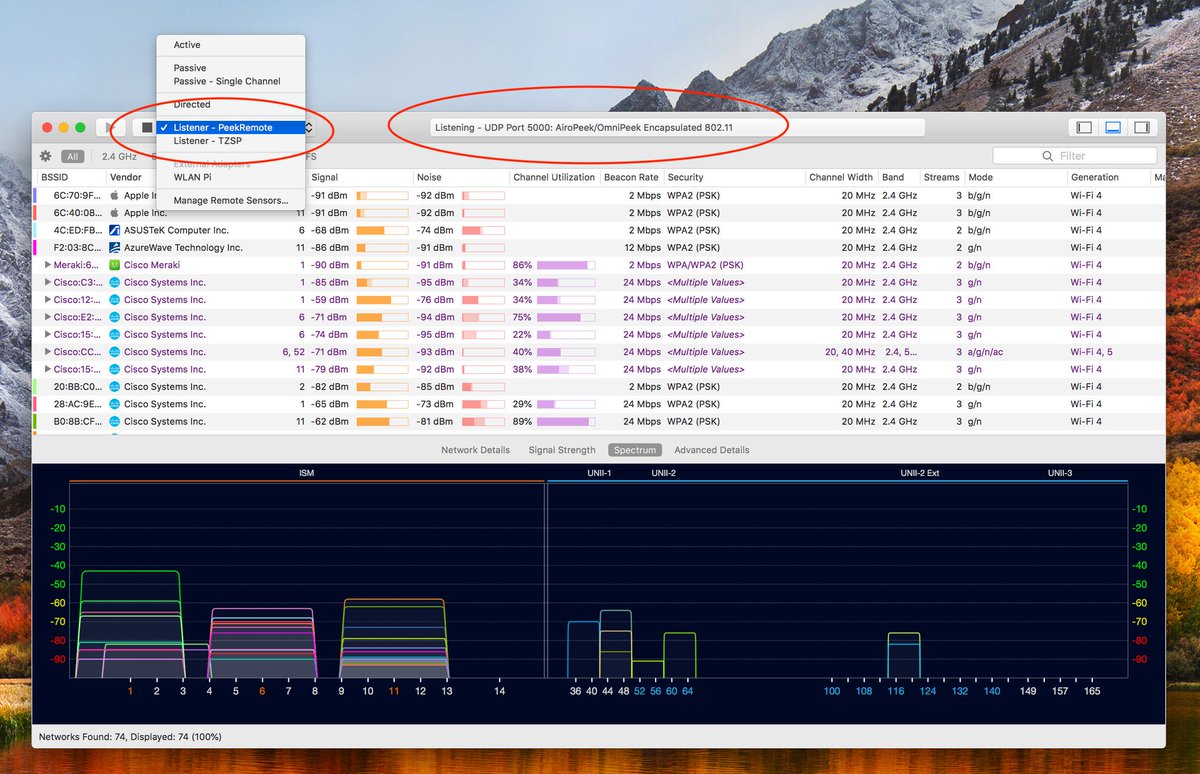Select the right sidebar layout icon
1200x774 pixels.
coord(1142,127)
